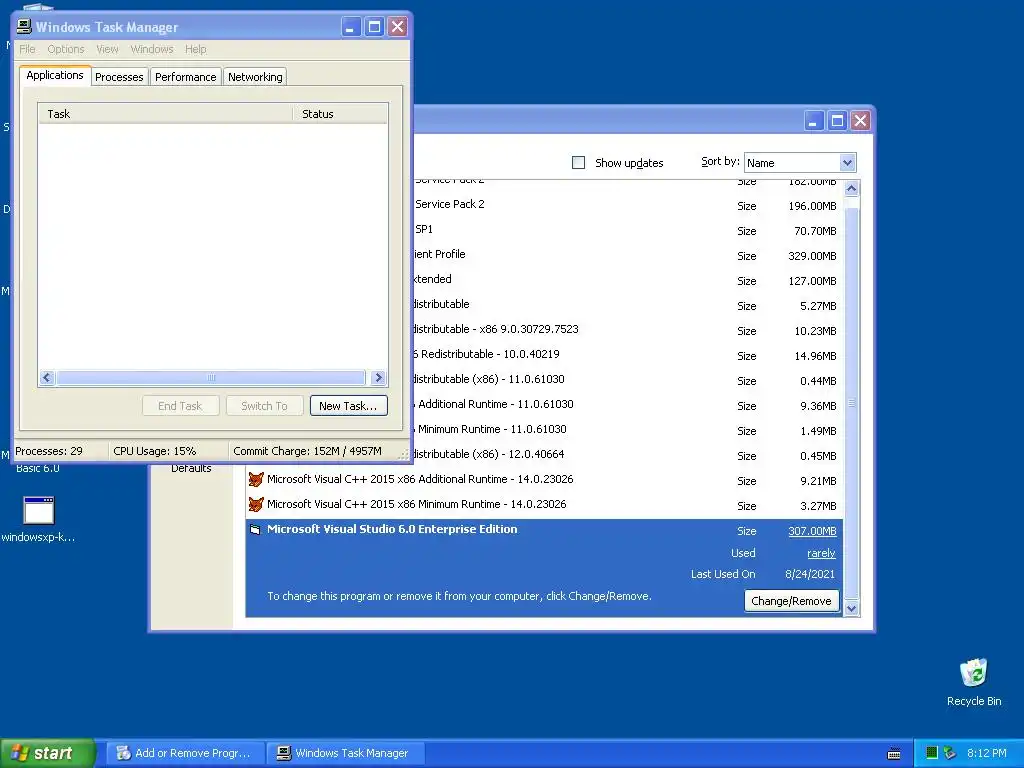
Task: Open the Sort by Name dropdown
Action: coord(800,163)
